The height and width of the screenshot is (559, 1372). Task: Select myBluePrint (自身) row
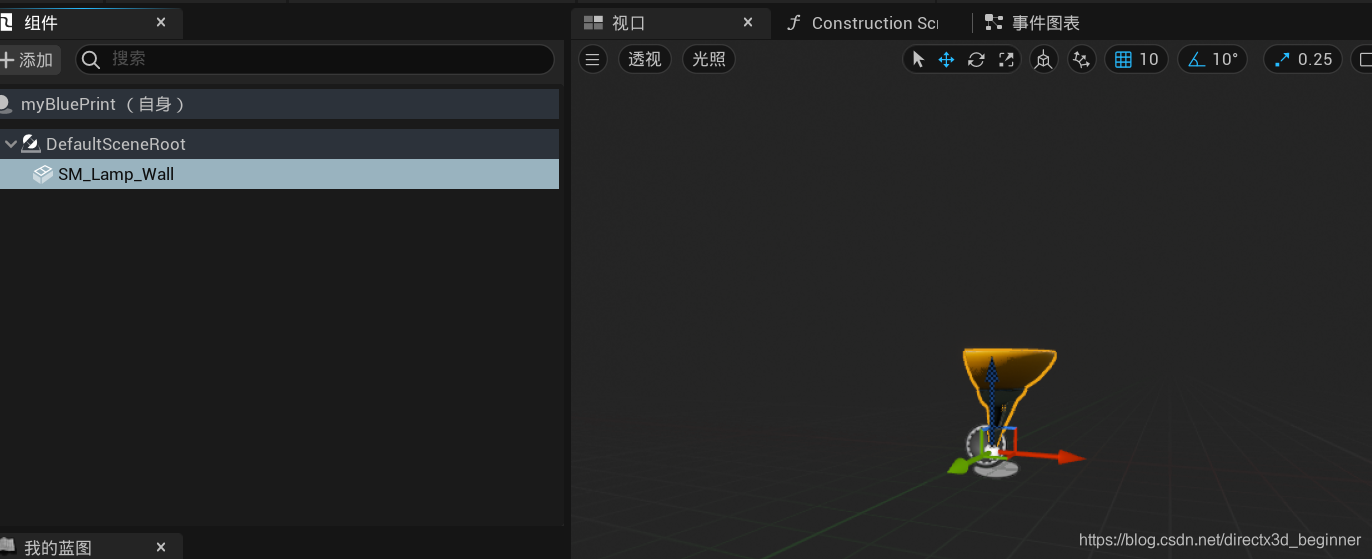pos(279,104)
